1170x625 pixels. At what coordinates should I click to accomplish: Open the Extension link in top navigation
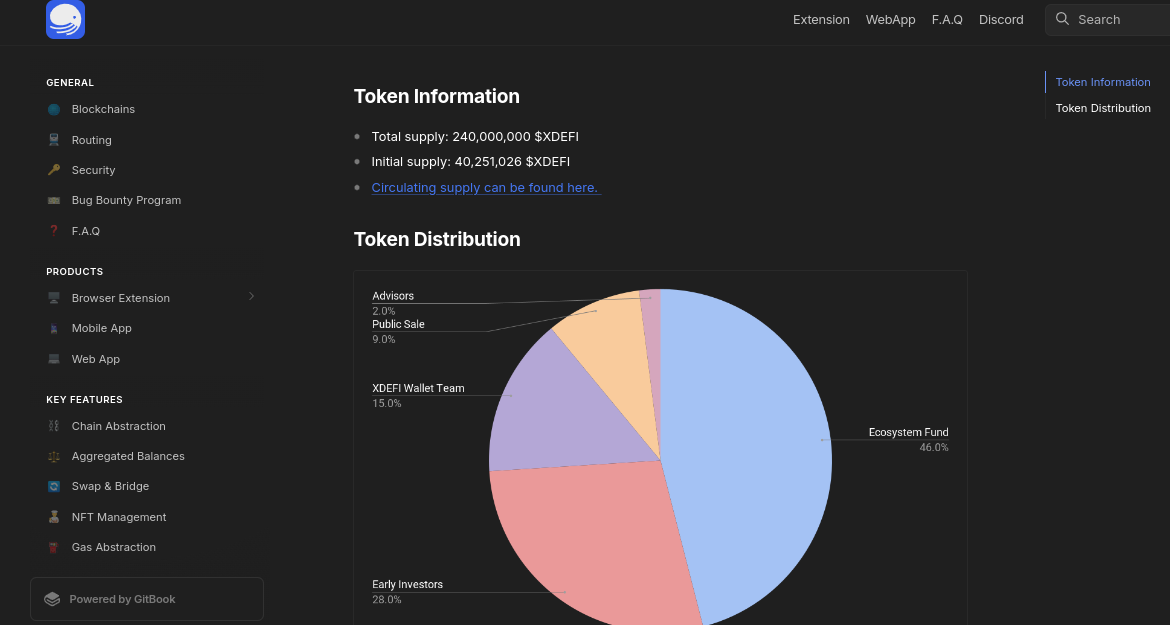821,20
